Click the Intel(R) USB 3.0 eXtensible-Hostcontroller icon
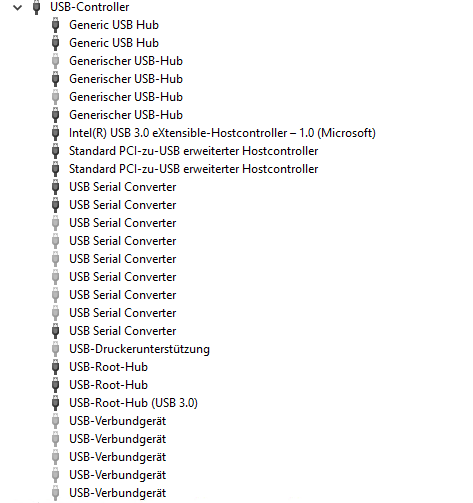Viewport: 473px width, 503px height. (56, 133)
